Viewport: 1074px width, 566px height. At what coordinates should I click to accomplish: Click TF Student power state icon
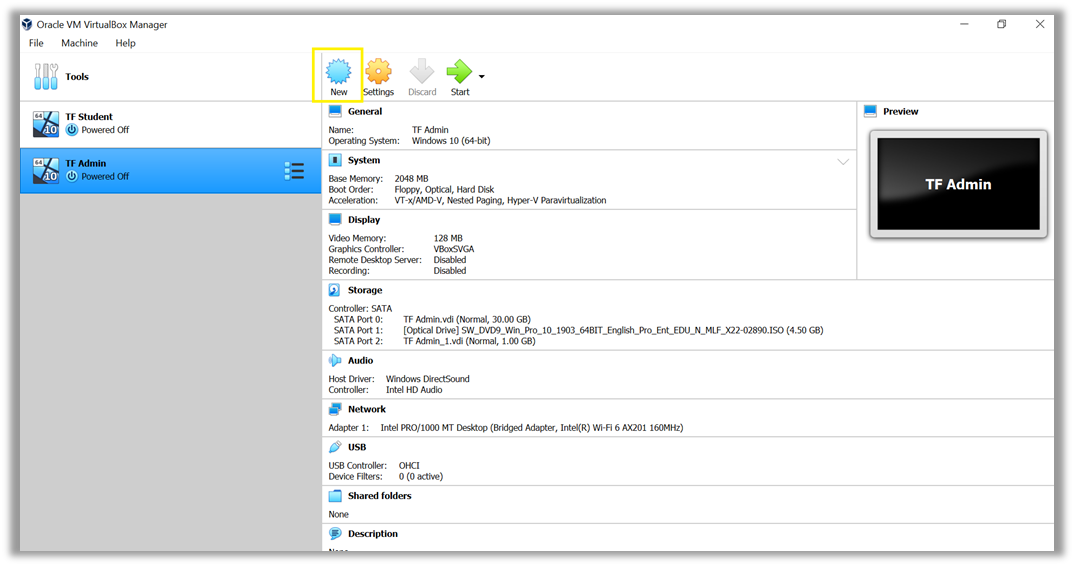pyautogui.click(x=72, y=130)
